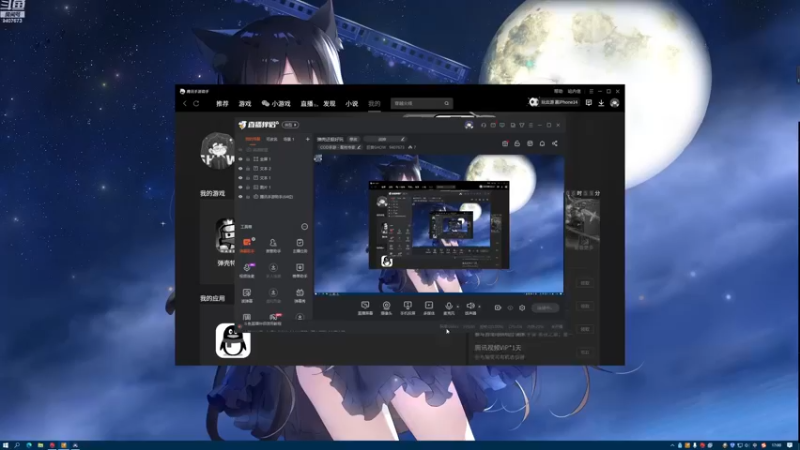Open the orange highlighted tool in 工具箱
The image size is (800, 450).
(247, 245)
